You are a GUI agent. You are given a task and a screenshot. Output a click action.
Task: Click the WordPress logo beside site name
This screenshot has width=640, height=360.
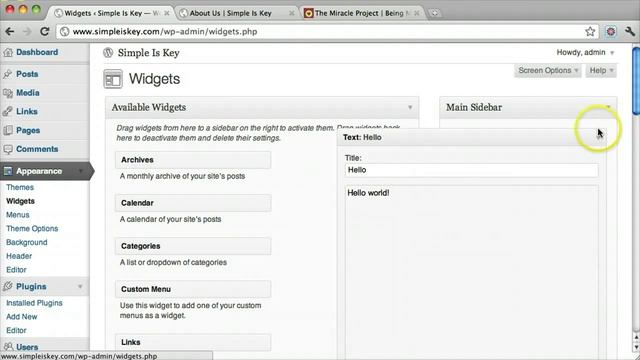(108, 53)
